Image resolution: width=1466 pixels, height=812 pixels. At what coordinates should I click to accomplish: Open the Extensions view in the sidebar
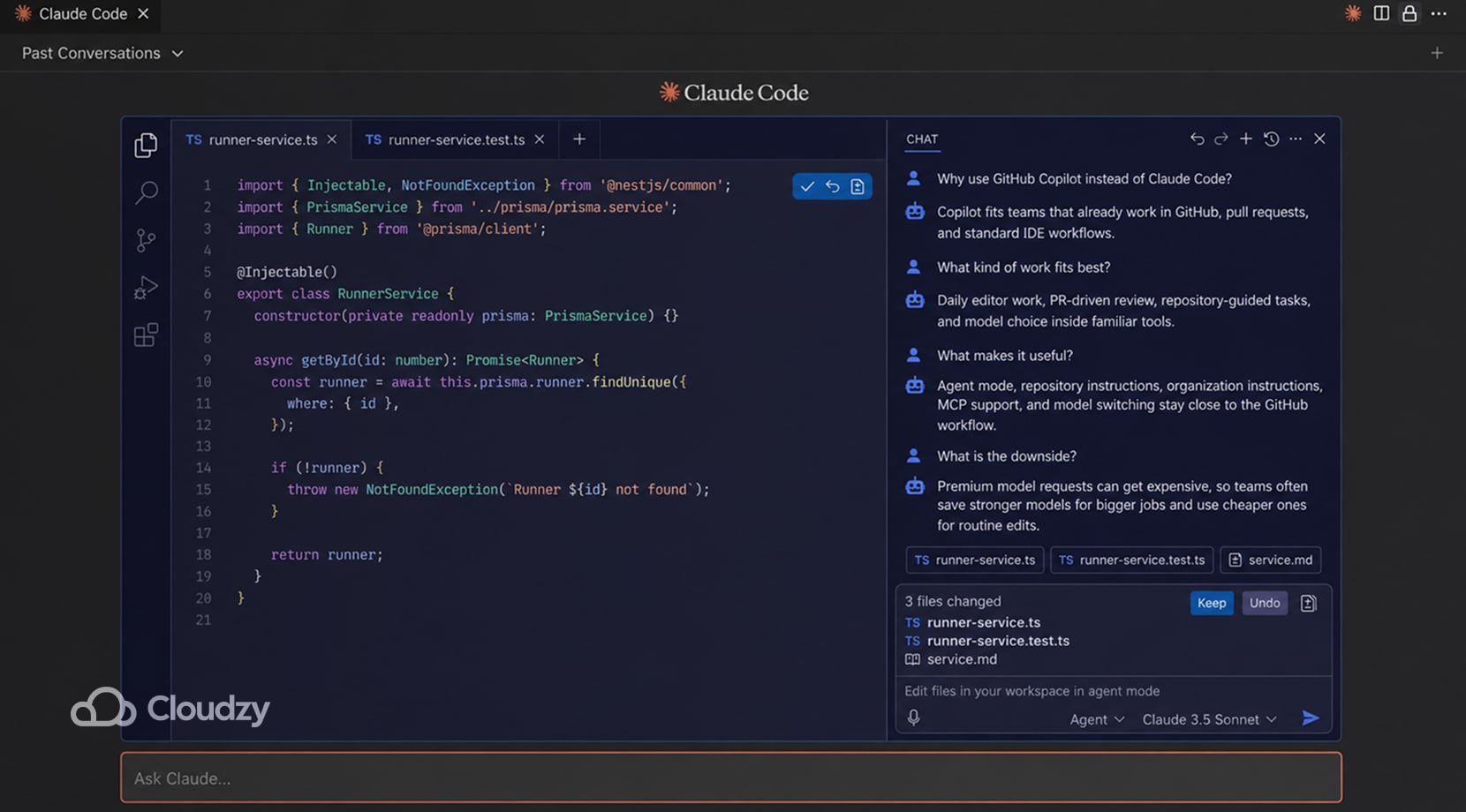(x=145, y=335)
